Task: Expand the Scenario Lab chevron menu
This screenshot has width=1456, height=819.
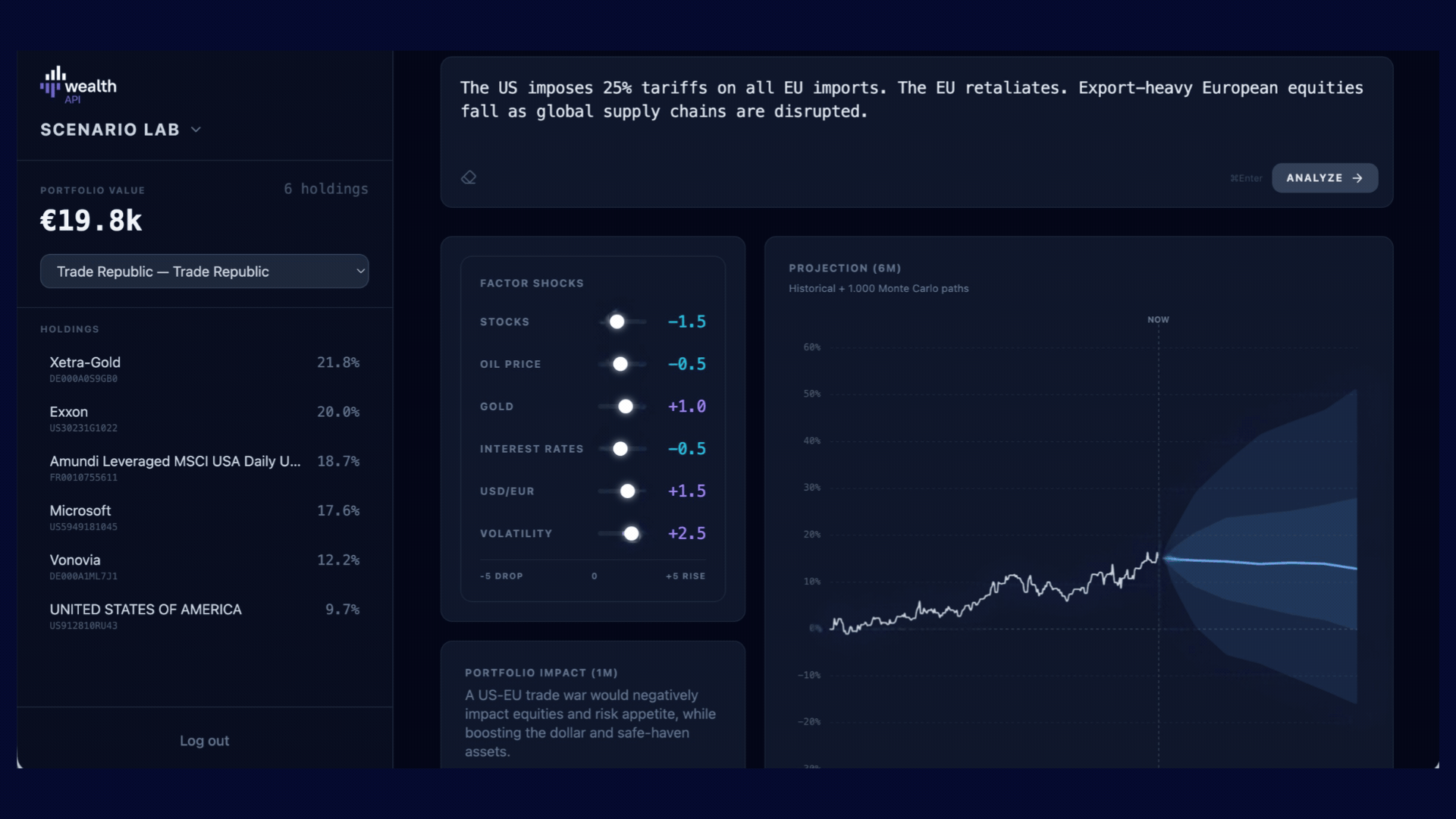Action: [x=196, y=130]
